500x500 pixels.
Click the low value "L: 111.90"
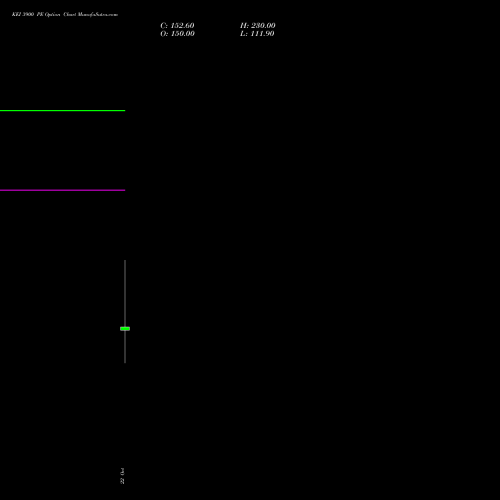[x=257, y=34]
